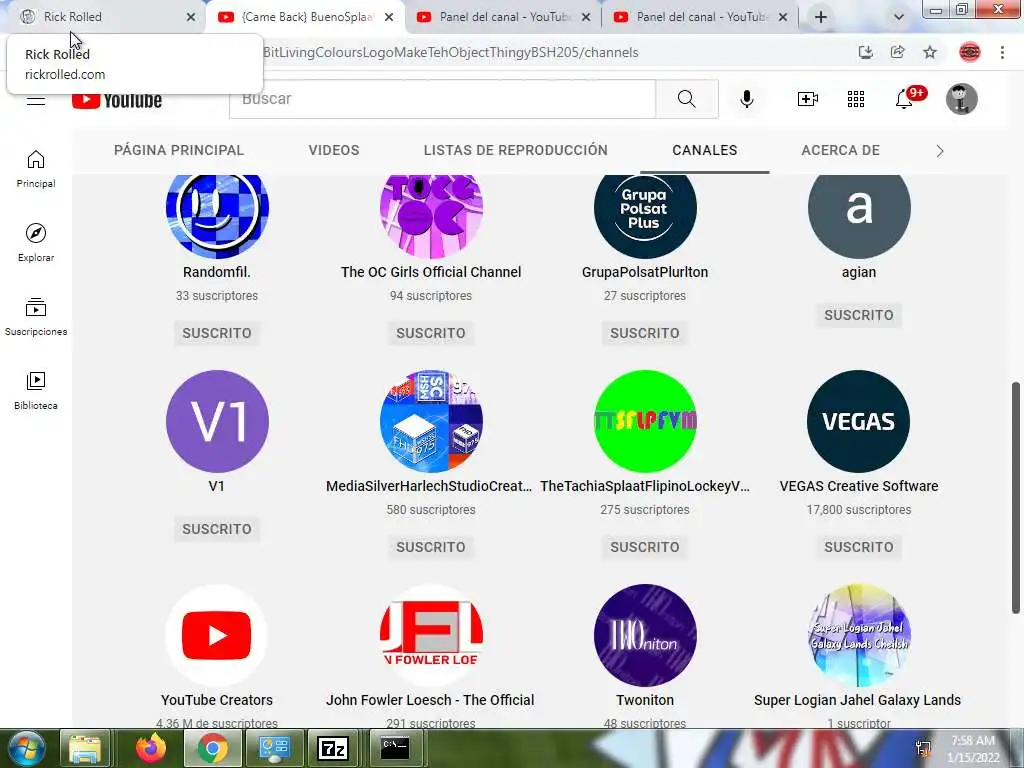Open Explorar in the sidebar
Screen dimensions: 1024x768
(36, 242)
